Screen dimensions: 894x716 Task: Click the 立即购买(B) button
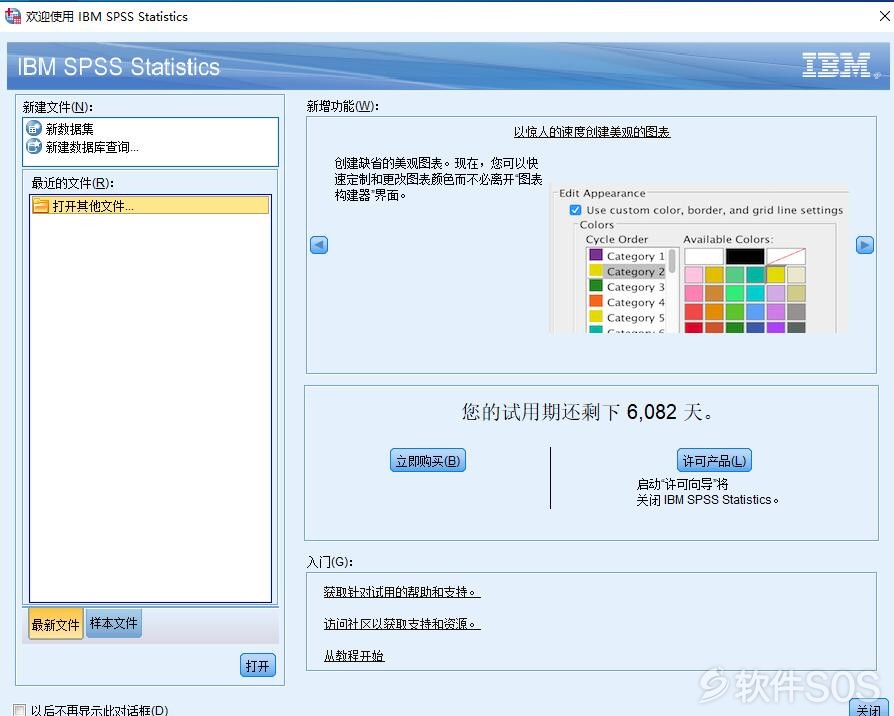[428, 461]
